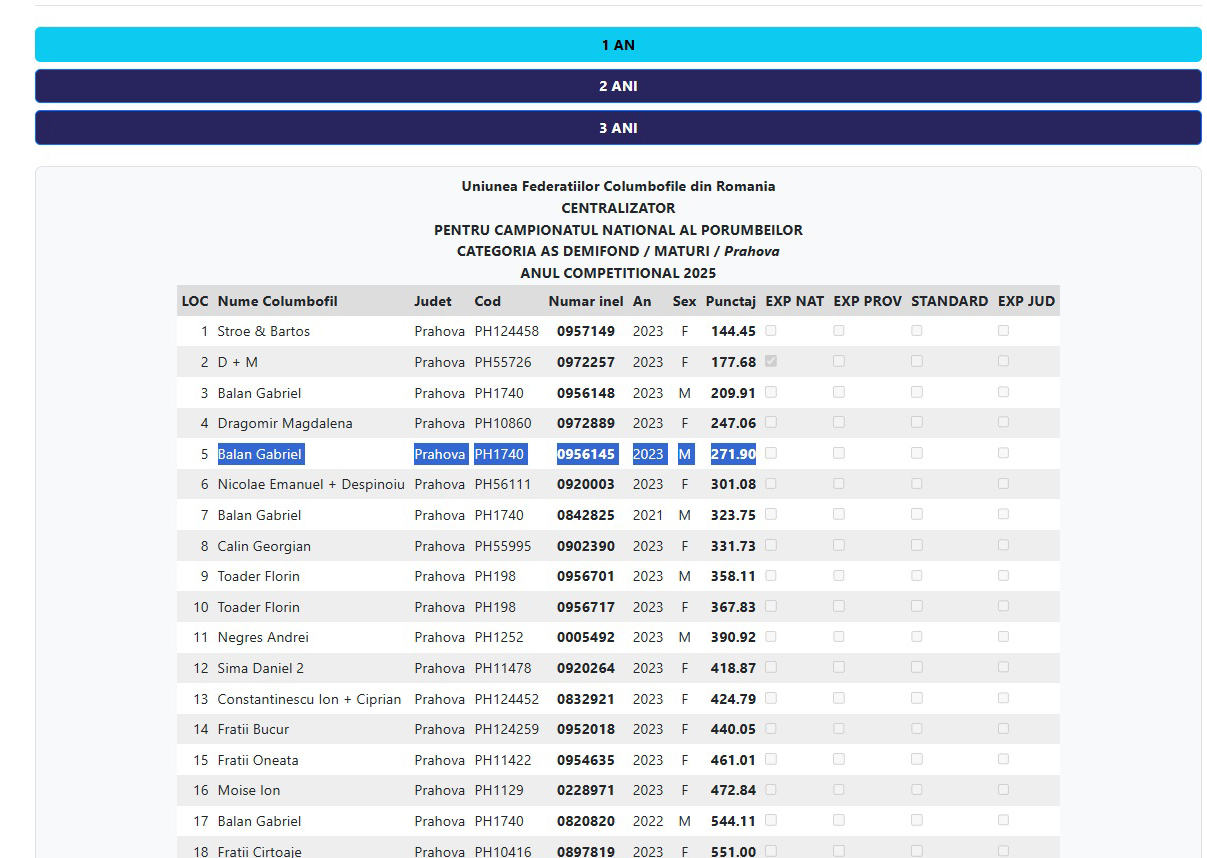This screenshot has height=858, width=1207.
Task: Click the name Nicolae Emanuel + Despinoiu
Action: click(311, 484)
